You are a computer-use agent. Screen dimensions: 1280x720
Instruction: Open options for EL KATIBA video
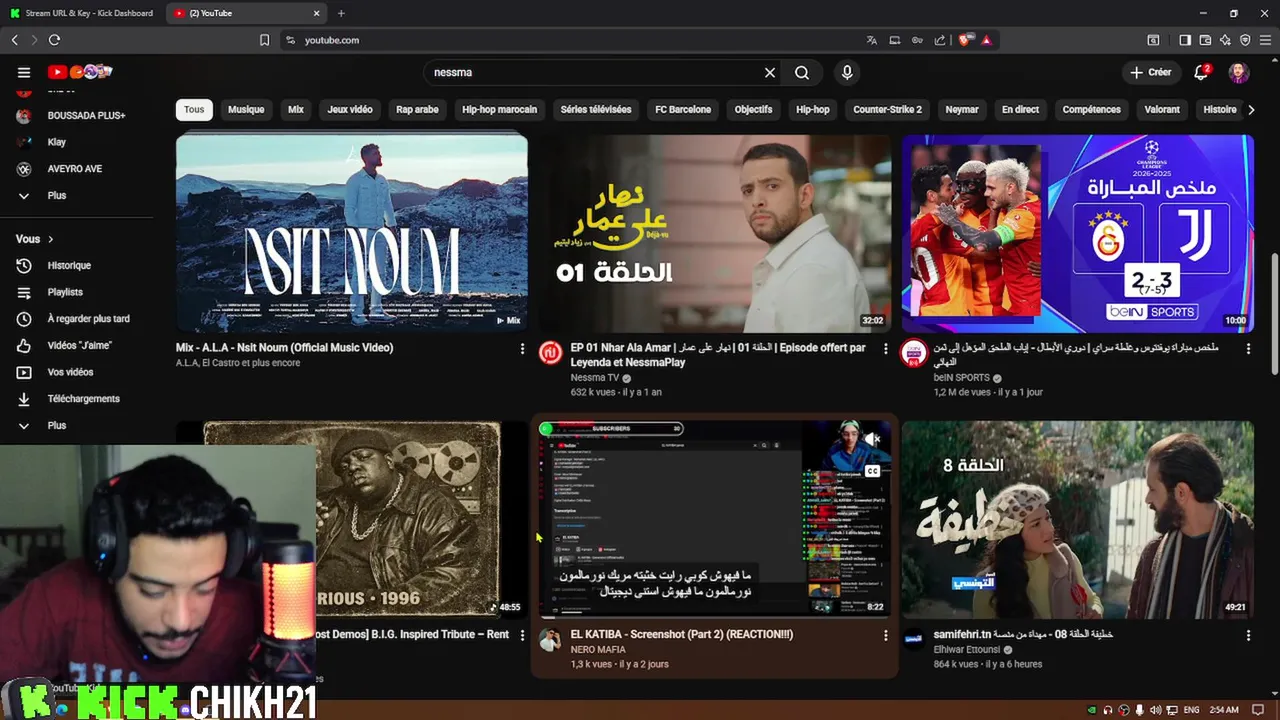tap(885, 635)
